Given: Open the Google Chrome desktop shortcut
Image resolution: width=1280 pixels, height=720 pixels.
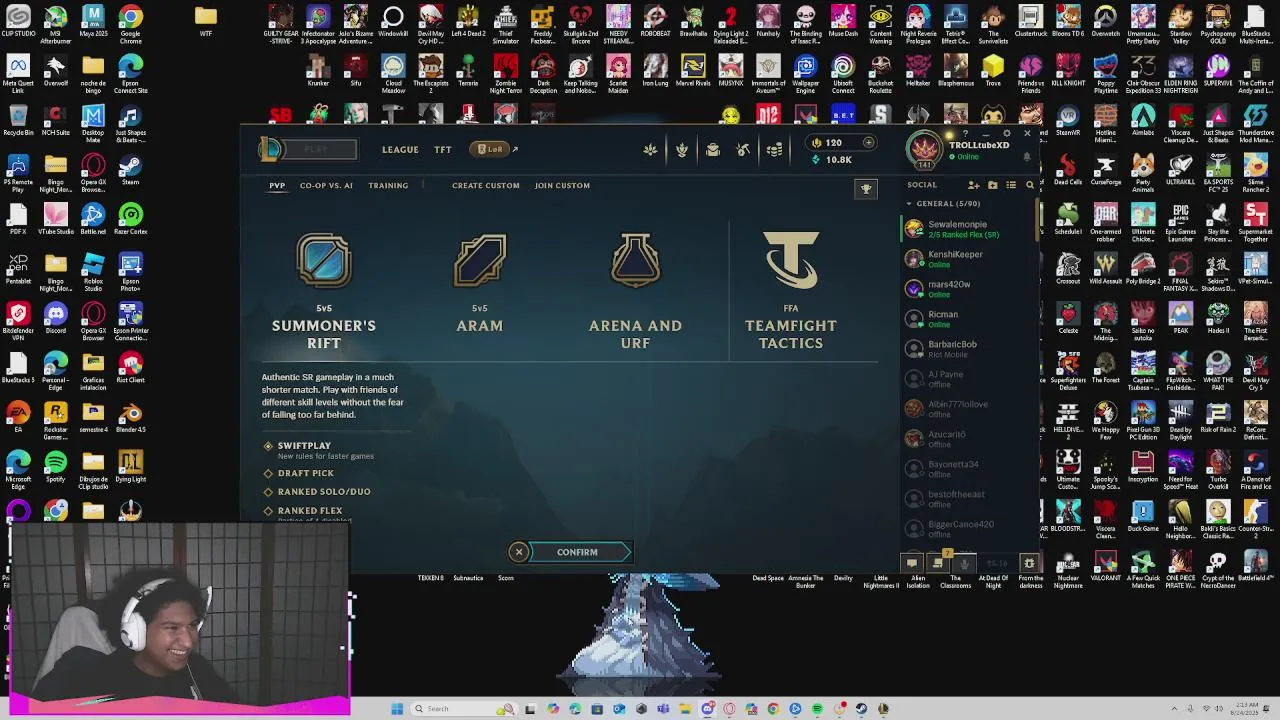Looking at the screenshot, I should (x=131, y=22).
